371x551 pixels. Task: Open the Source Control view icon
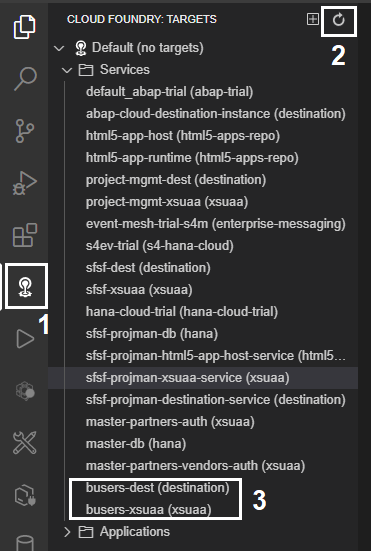tap(25, 131)
